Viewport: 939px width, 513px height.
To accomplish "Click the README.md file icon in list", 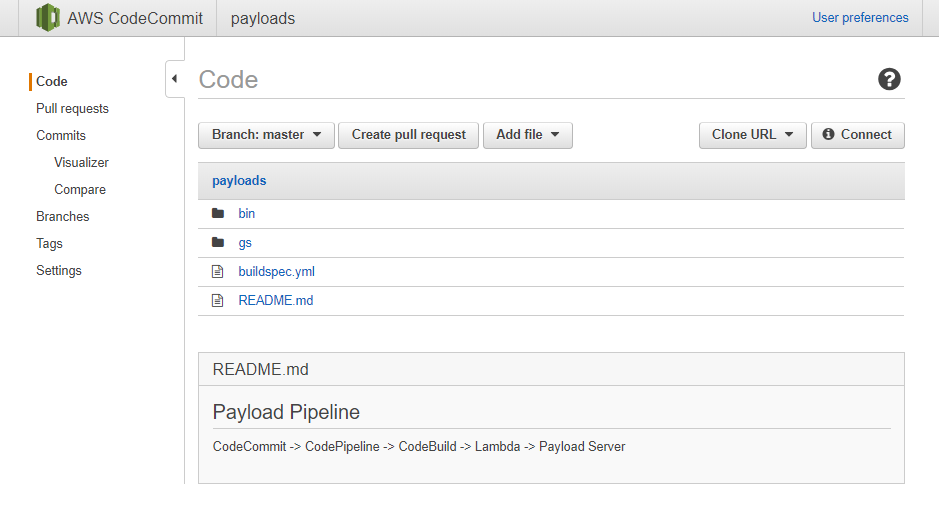I will tap(217, 300).
